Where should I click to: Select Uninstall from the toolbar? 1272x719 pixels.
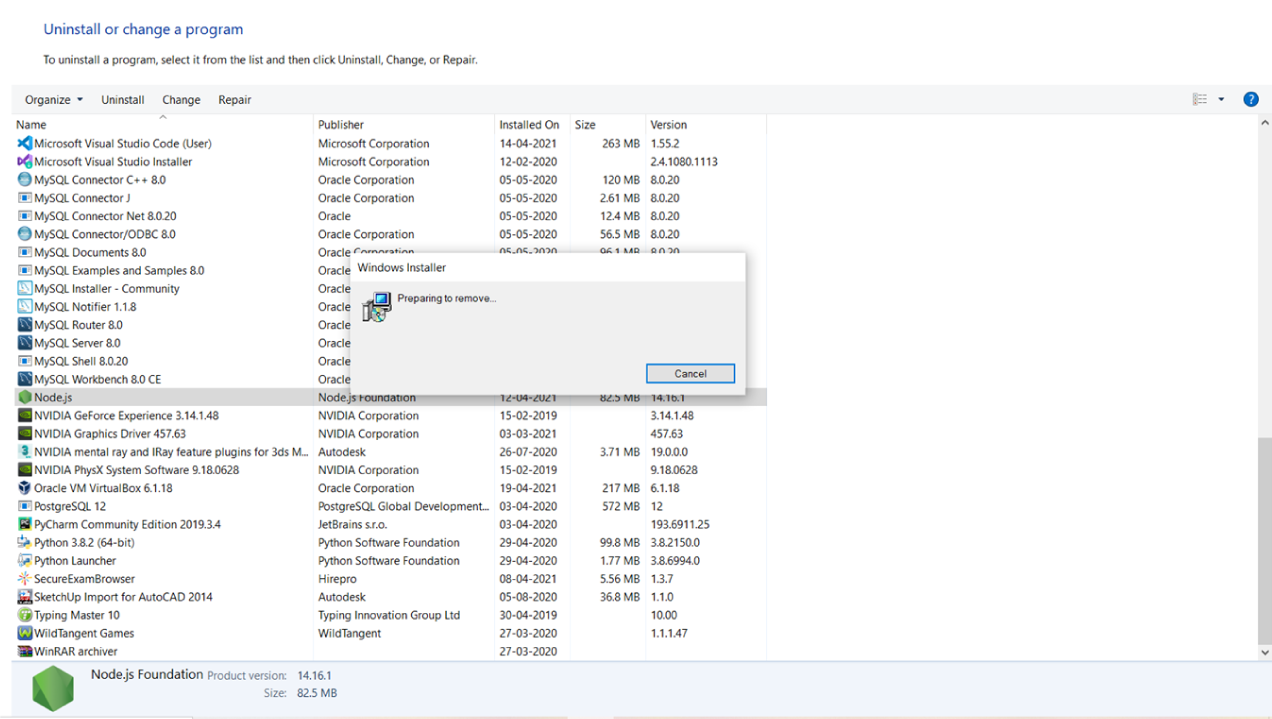point(122,99)
